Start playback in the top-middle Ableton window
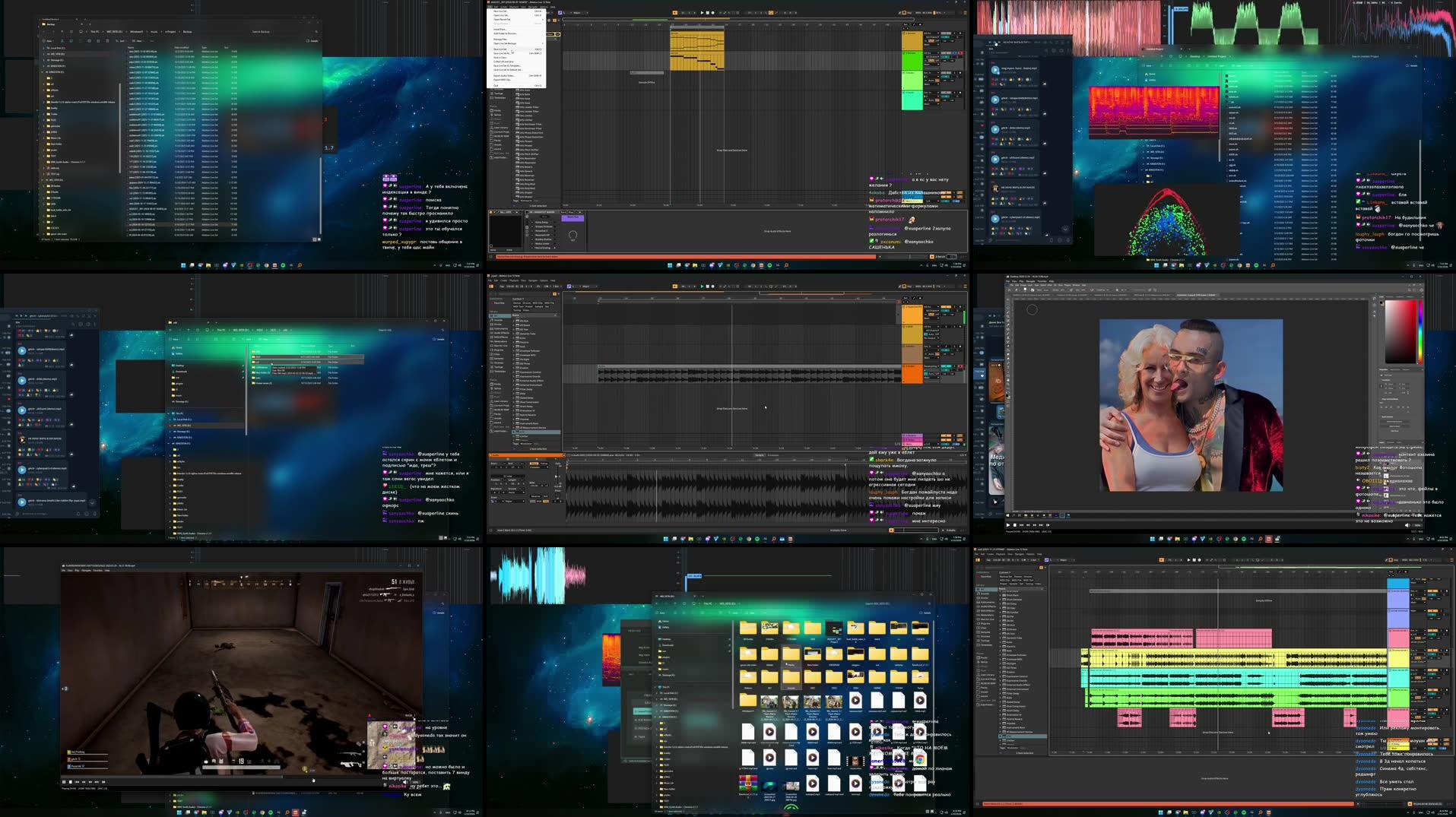1456x817 pixels. coord(702,13)
